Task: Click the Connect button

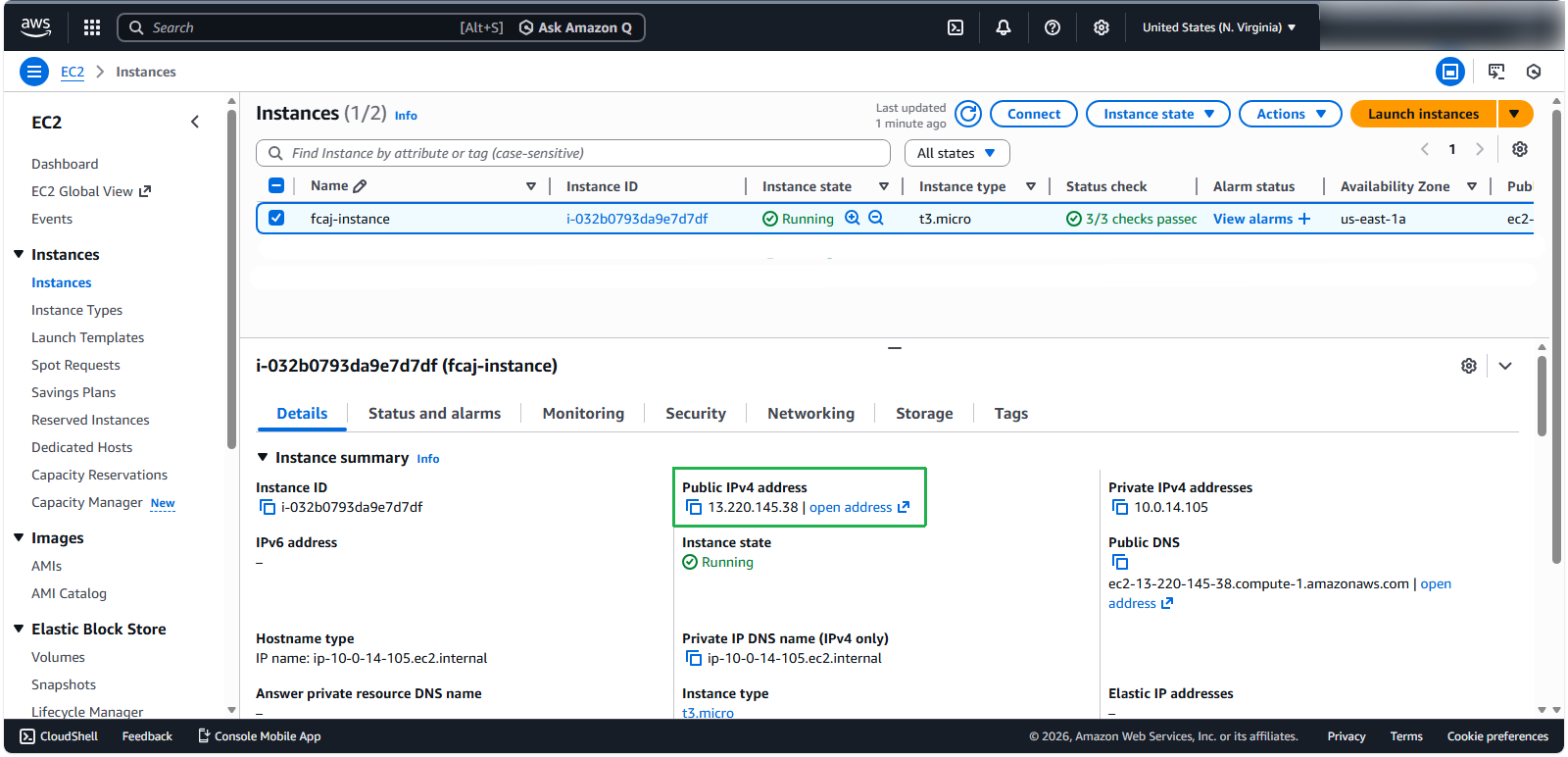Action: [x=1034, y=114]
